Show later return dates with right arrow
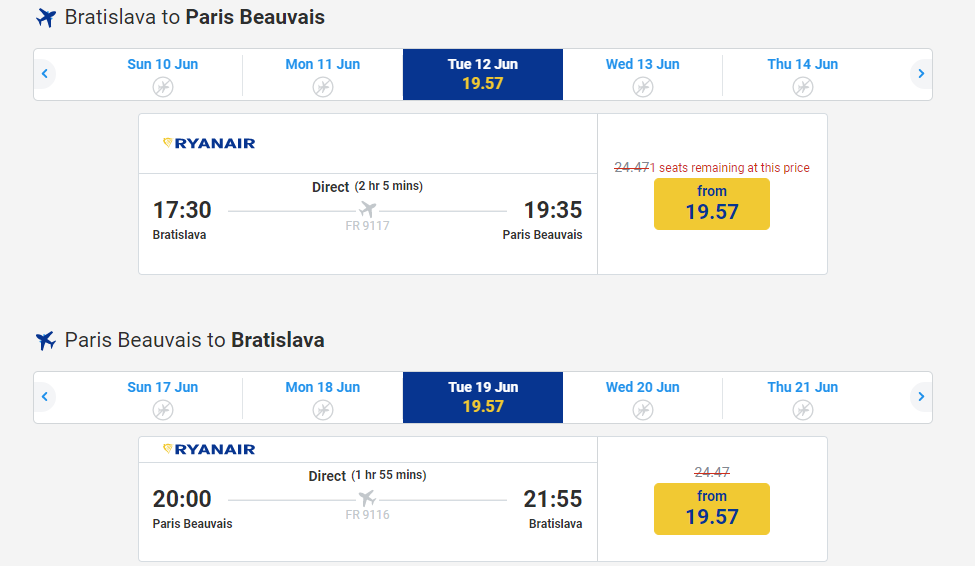 pos(921,397)
